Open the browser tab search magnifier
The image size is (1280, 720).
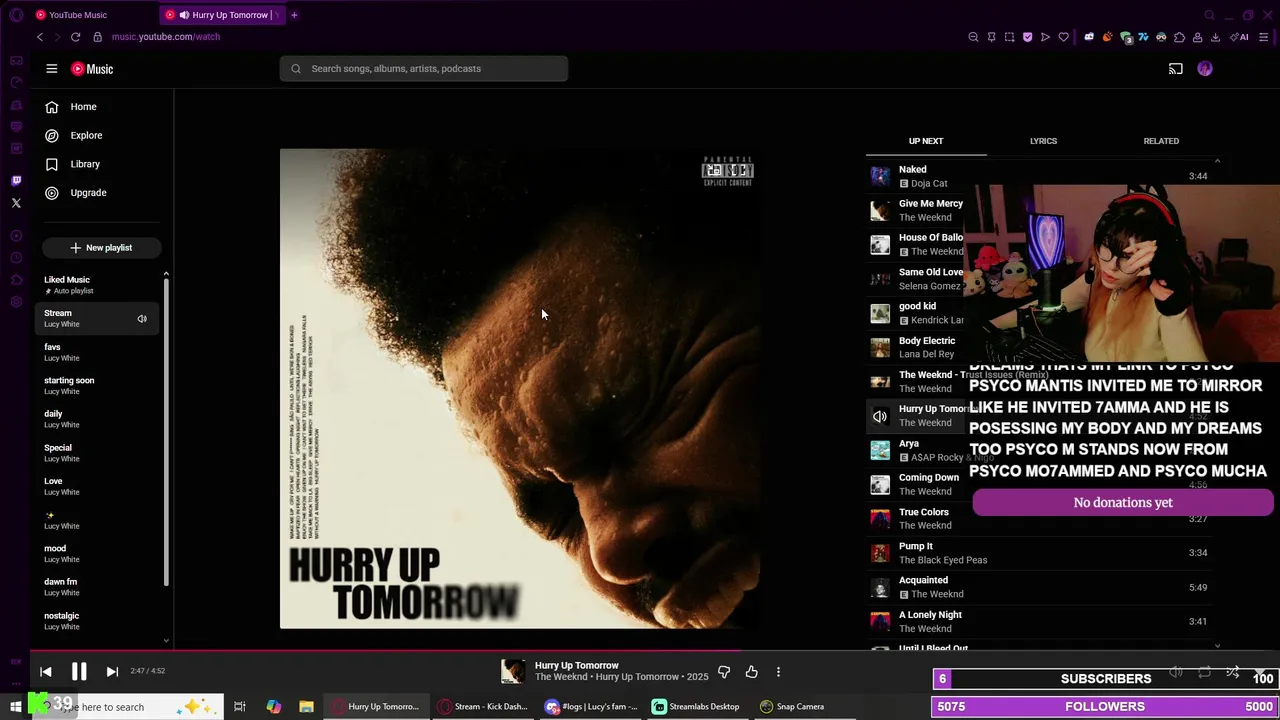coord(1210,15)
